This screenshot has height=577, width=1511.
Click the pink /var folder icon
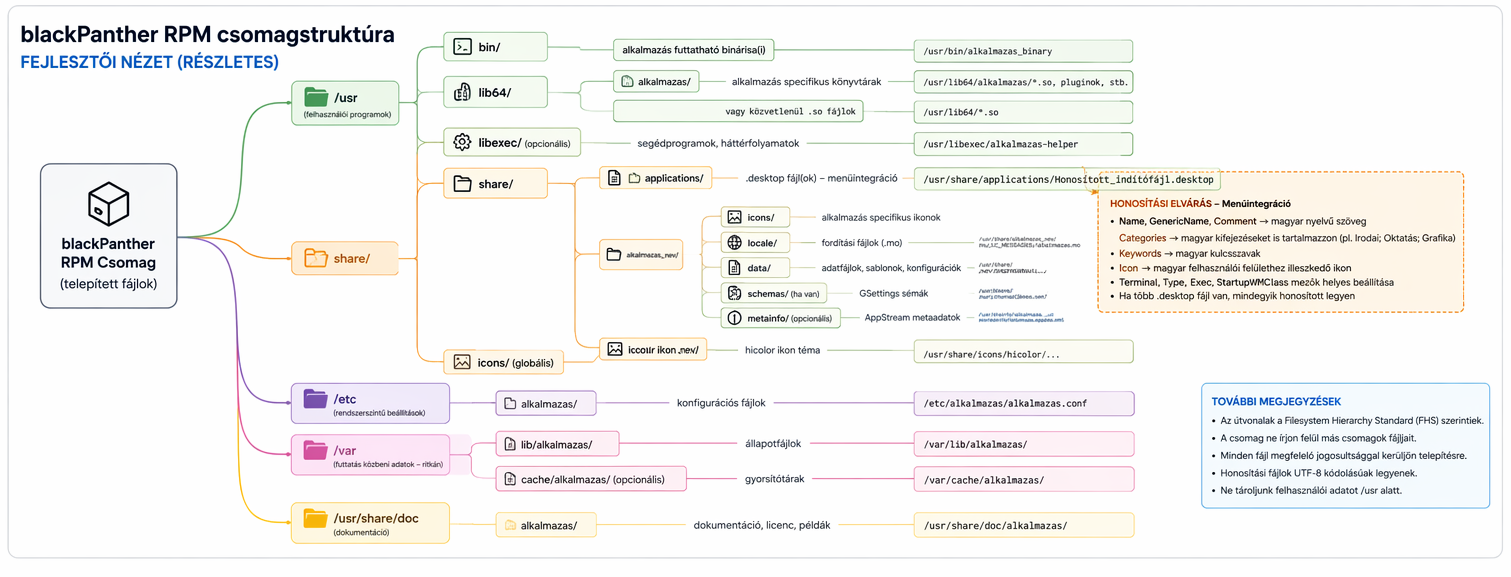click(316, 449)
